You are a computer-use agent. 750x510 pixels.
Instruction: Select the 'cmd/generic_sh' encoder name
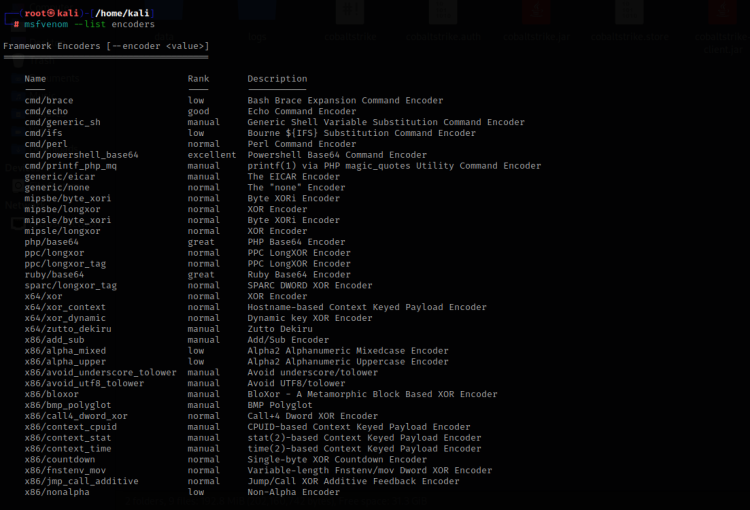click(63, 122)
